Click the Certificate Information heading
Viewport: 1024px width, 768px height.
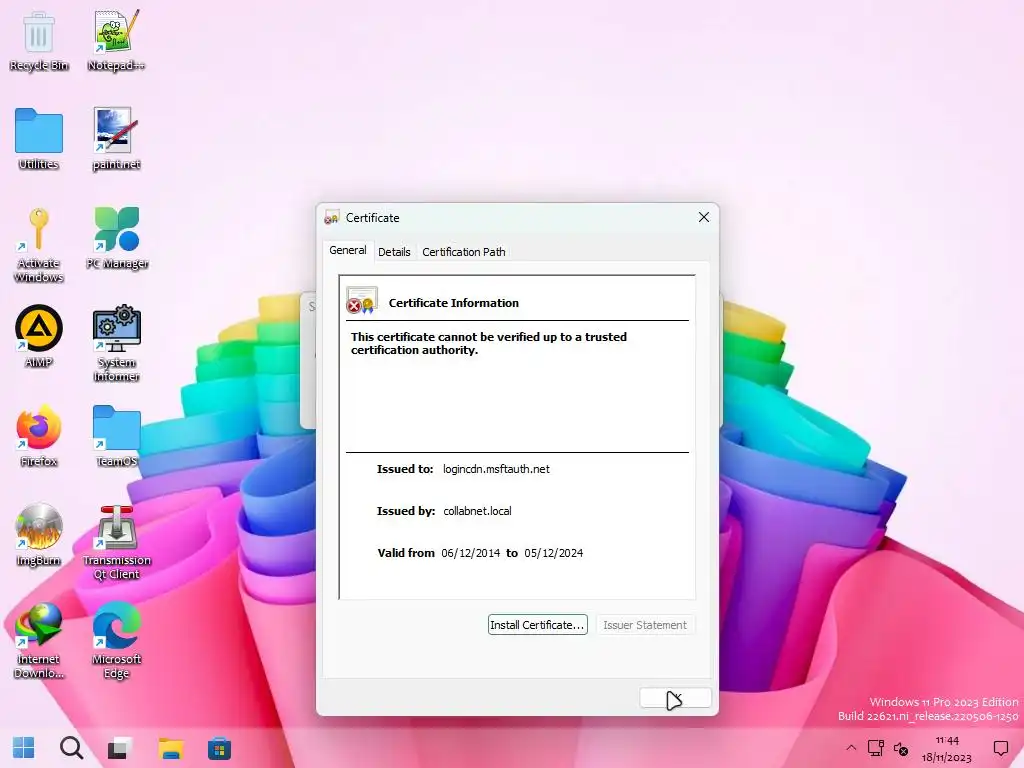tap(453, 303)
